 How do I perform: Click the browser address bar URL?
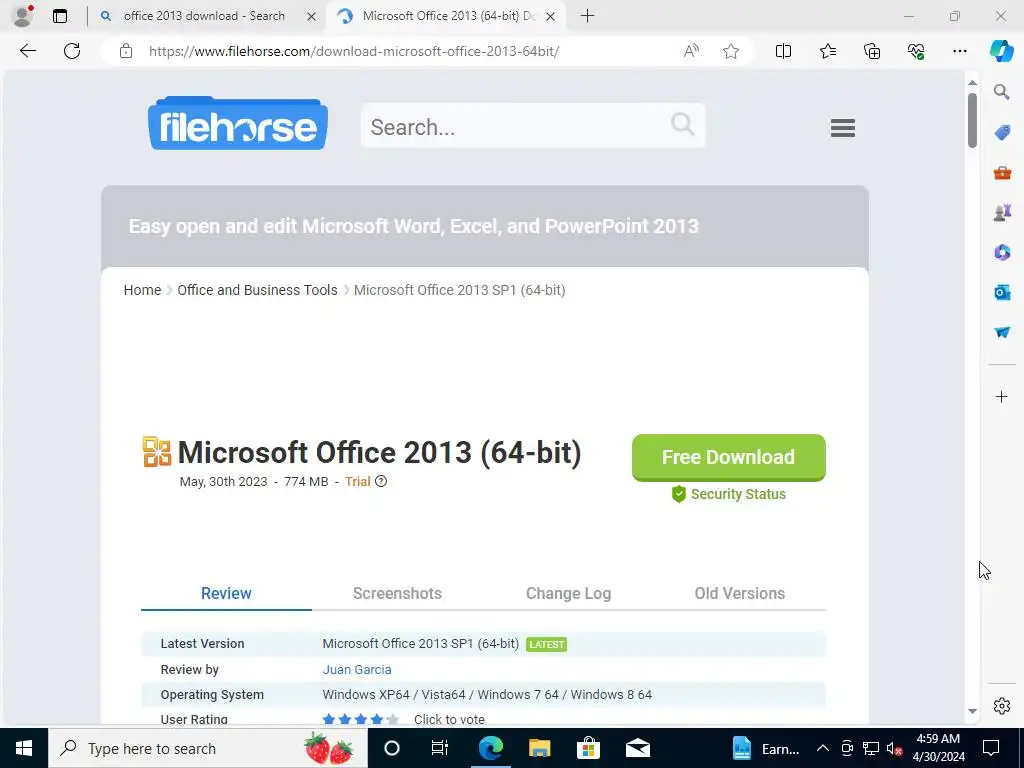[x=353, y=51]
